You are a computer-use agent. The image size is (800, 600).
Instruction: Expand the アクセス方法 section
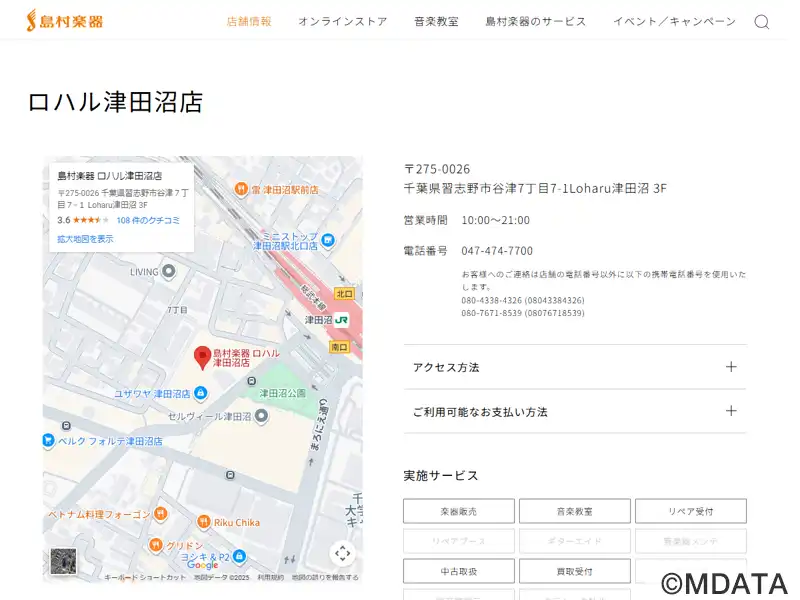click(575, 367)
